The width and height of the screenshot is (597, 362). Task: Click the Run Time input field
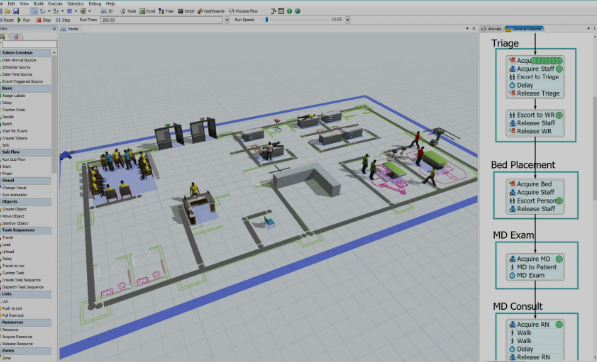point(161,20)
